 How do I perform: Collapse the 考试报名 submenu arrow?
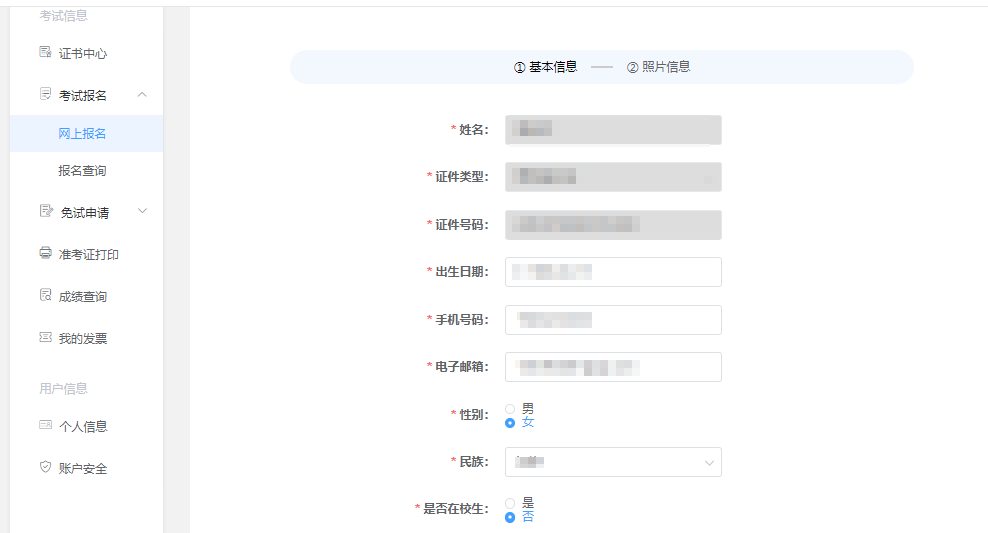pos(142,95)
